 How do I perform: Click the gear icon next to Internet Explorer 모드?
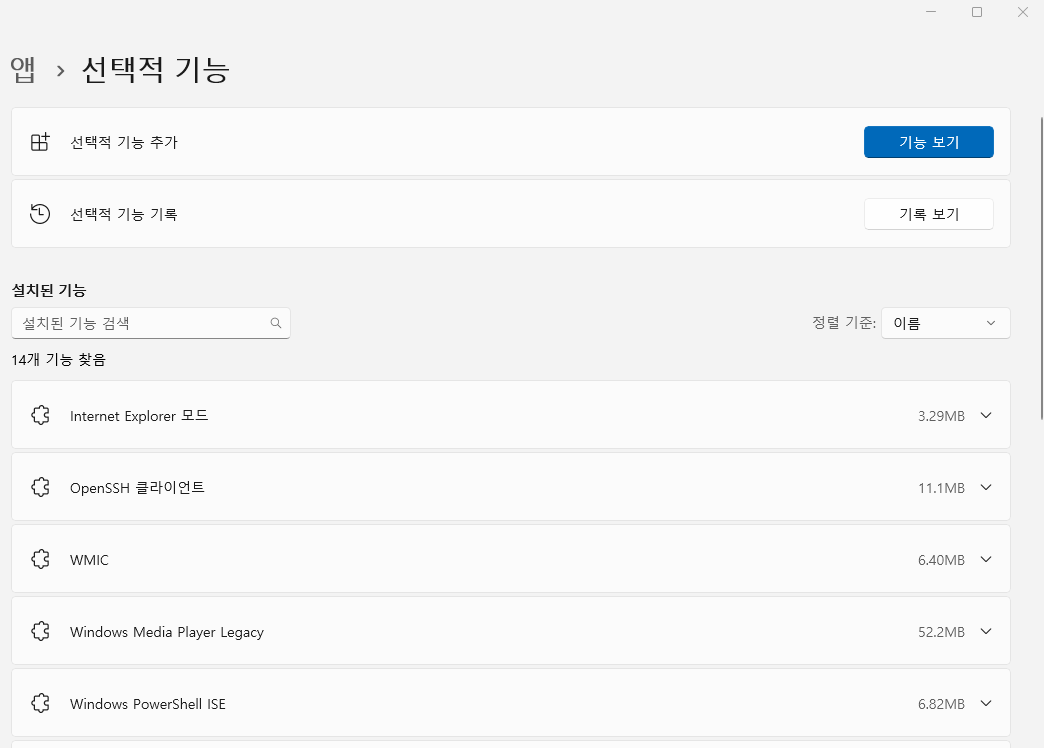coord(40,415)
